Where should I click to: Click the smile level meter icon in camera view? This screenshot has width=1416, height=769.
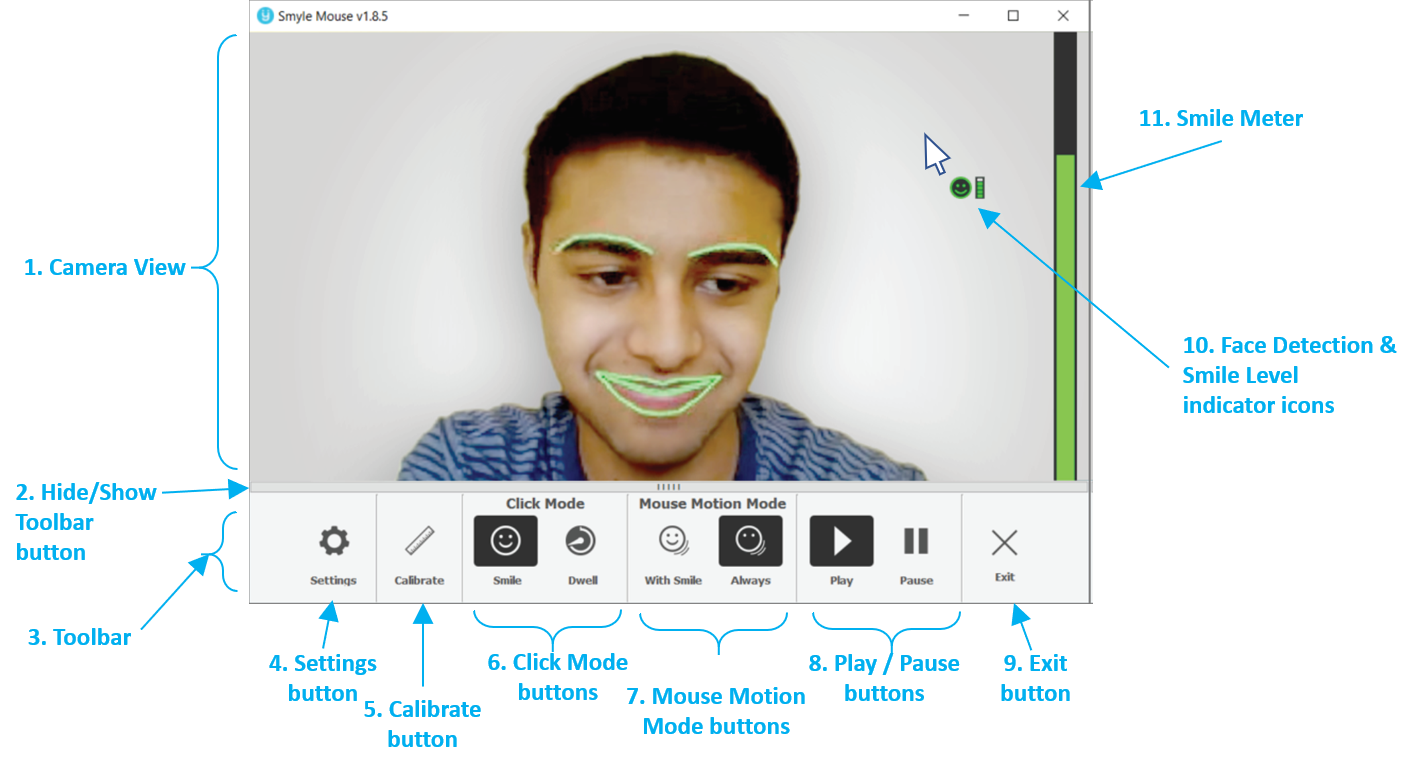979,186
